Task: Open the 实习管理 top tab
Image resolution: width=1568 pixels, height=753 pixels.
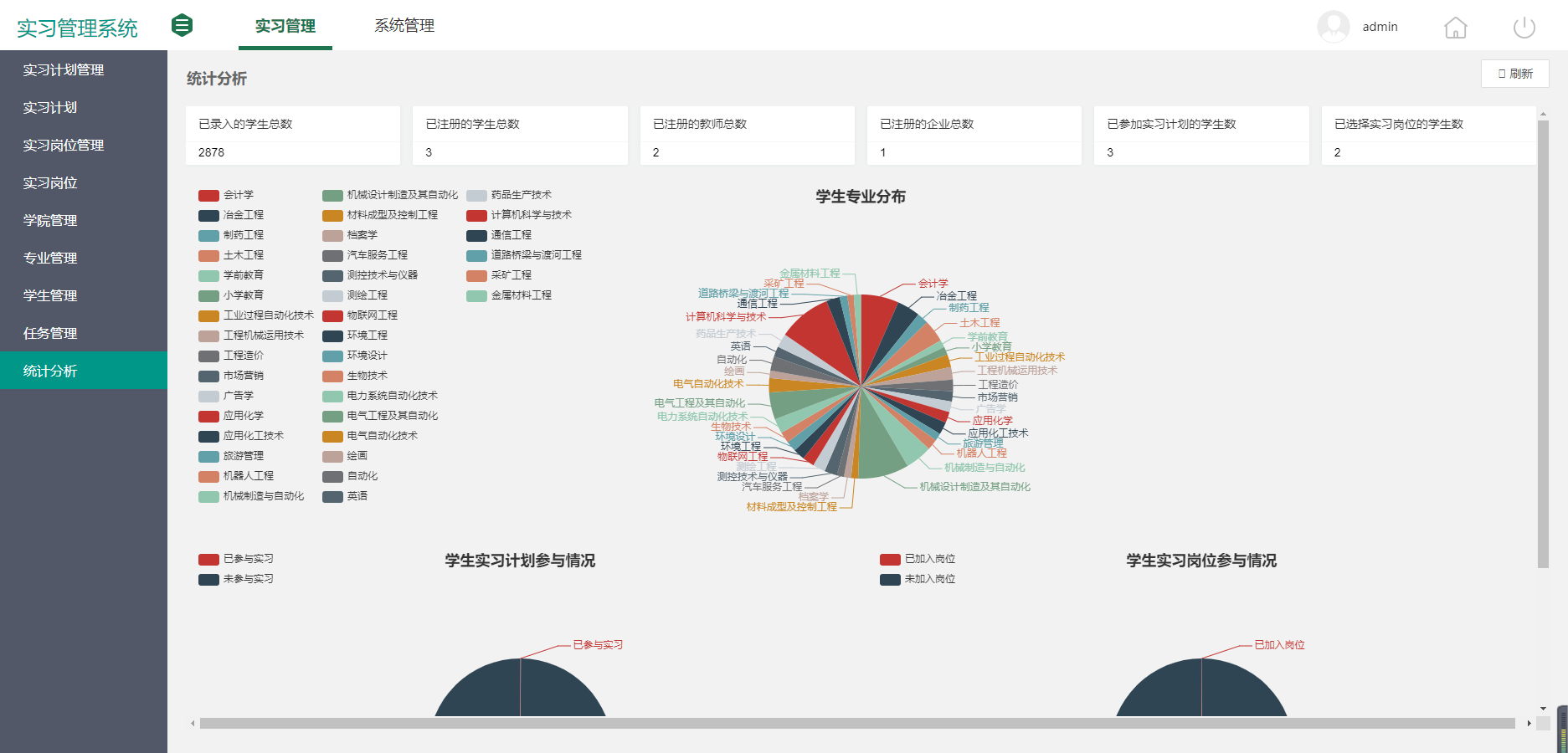Action: 285,26
